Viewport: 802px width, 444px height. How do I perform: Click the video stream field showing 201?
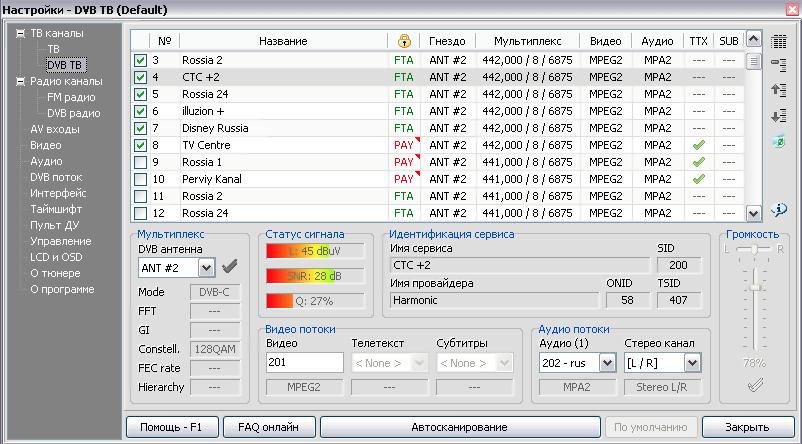304,363
